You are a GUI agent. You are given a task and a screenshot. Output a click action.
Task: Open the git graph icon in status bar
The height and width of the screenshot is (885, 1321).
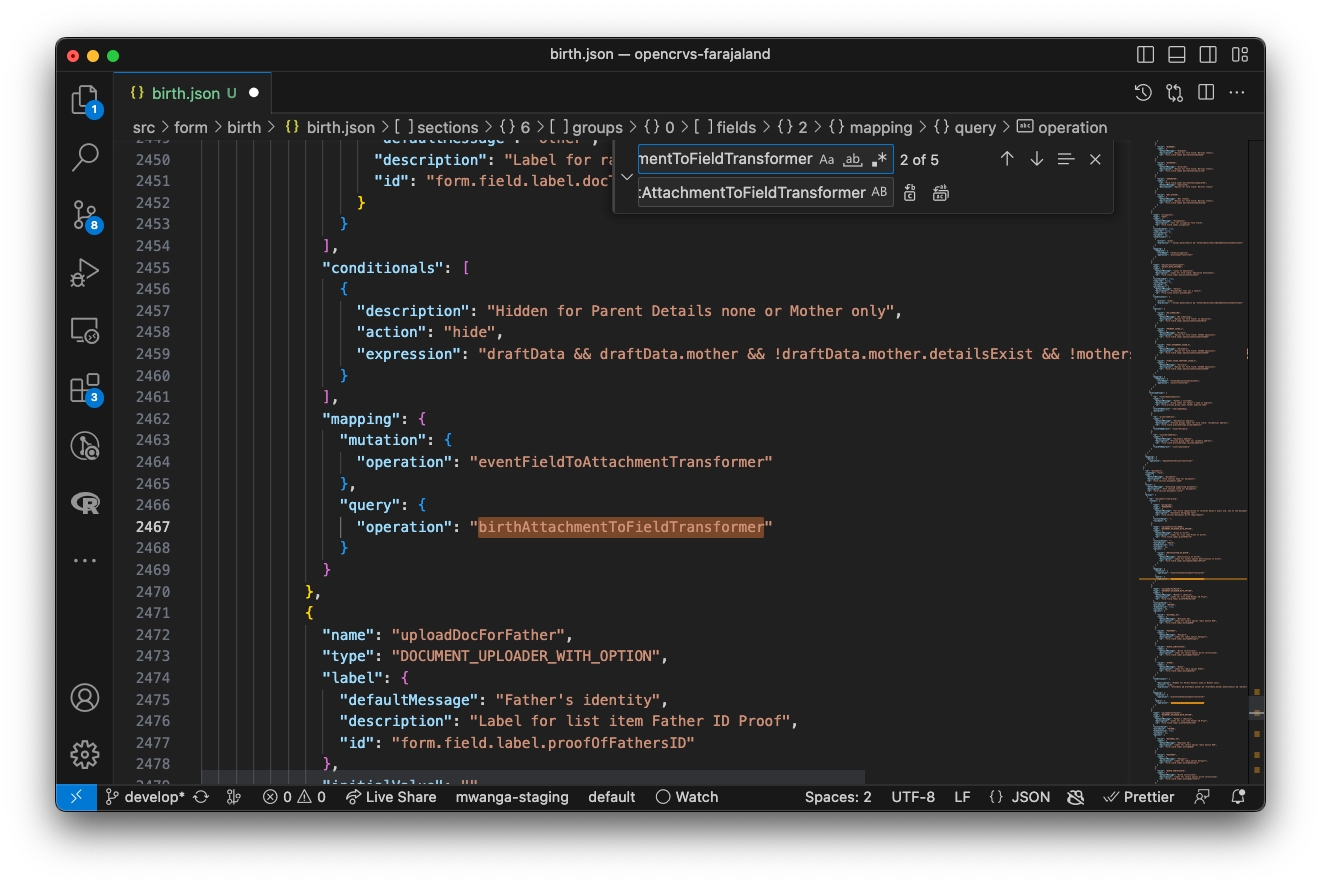[233, 797]
